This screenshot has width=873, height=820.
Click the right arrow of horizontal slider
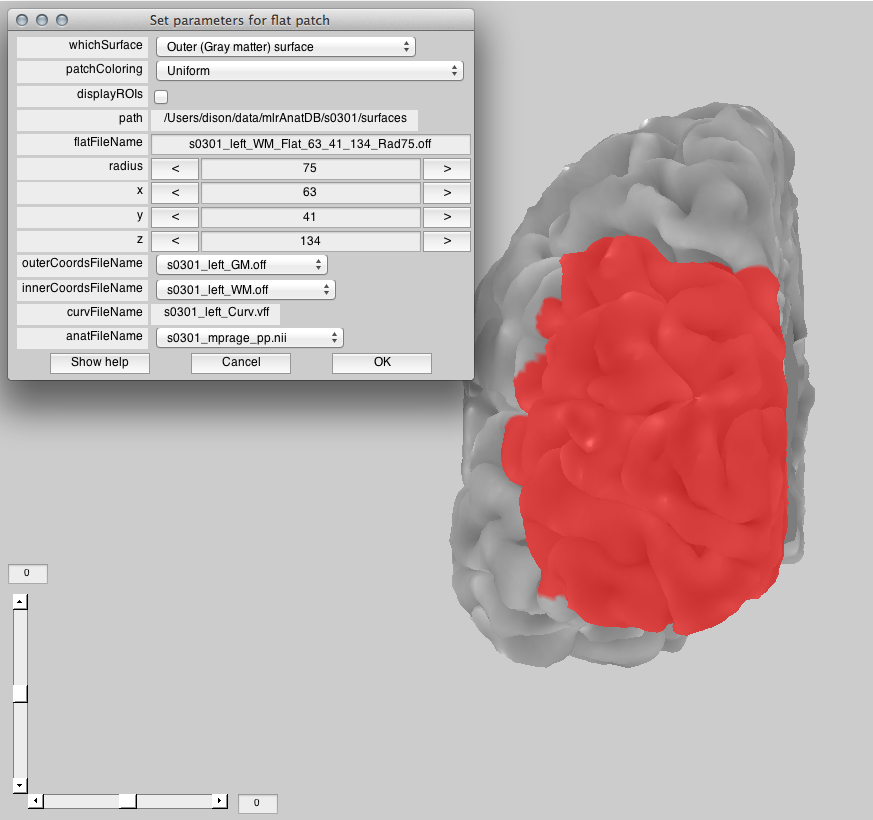[220, 801]
